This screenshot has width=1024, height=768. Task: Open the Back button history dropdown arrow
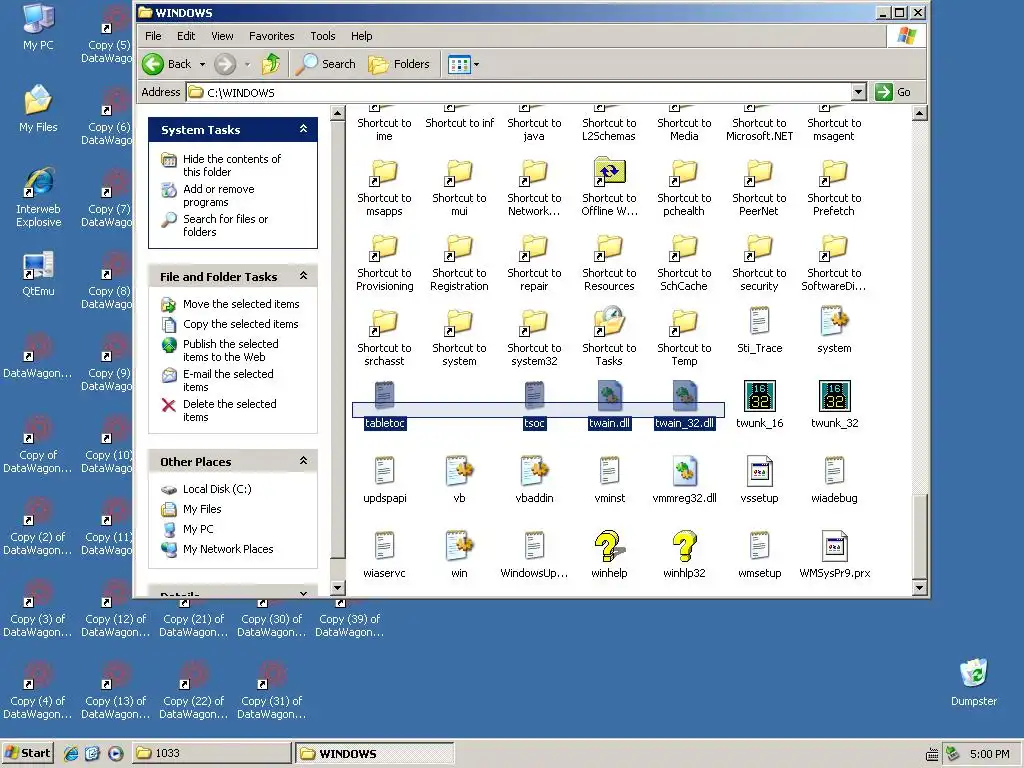[202, 64]
